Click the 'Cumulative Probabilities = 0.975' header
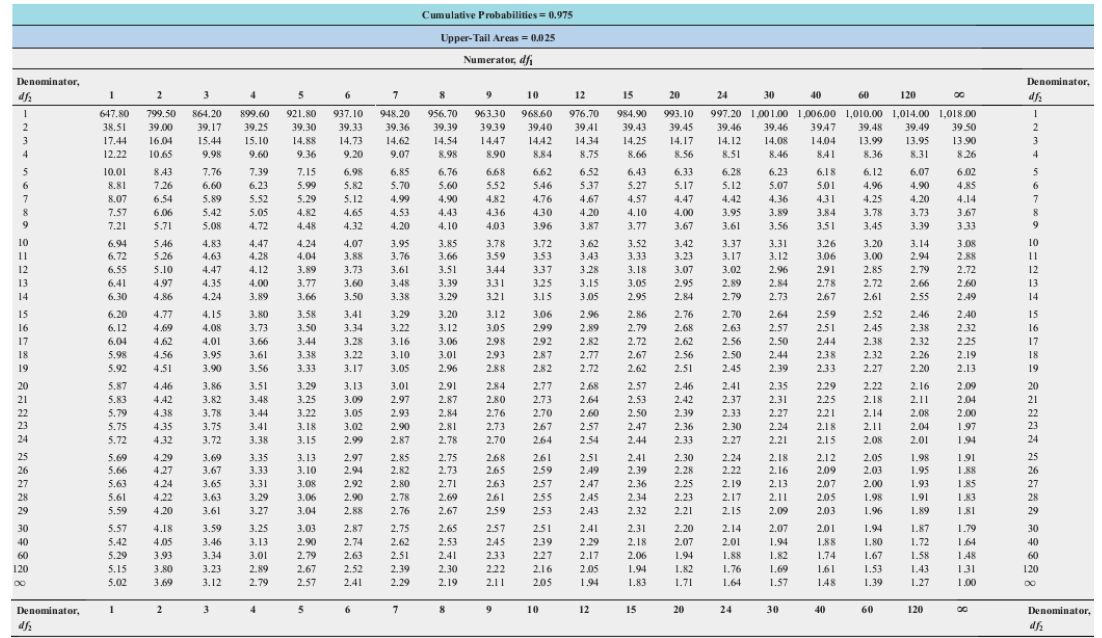The width and height of the screenshot is (1102, 638). click(497, 15)
